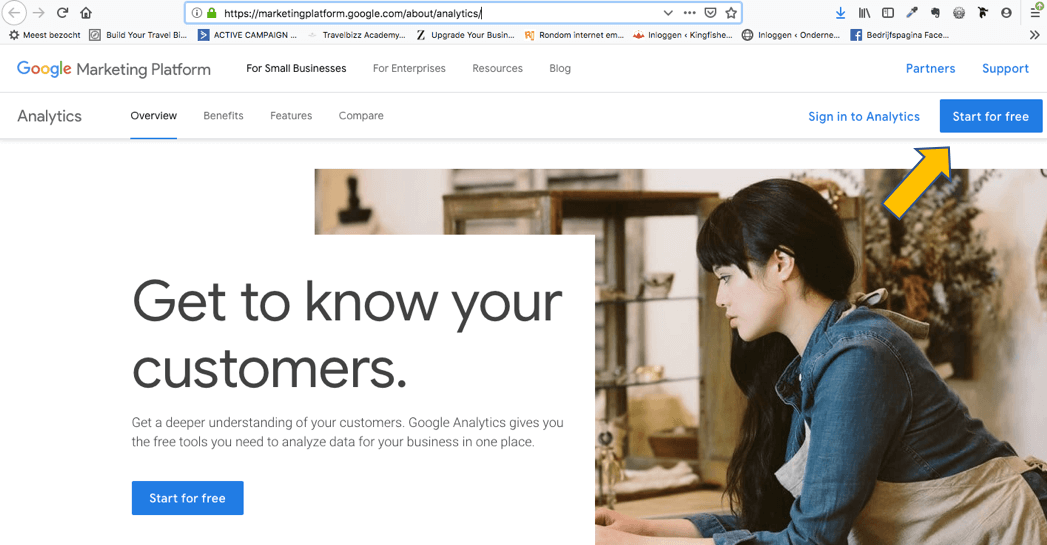Open the Upgrade Your Busin... bookmark

click(465, 35)
